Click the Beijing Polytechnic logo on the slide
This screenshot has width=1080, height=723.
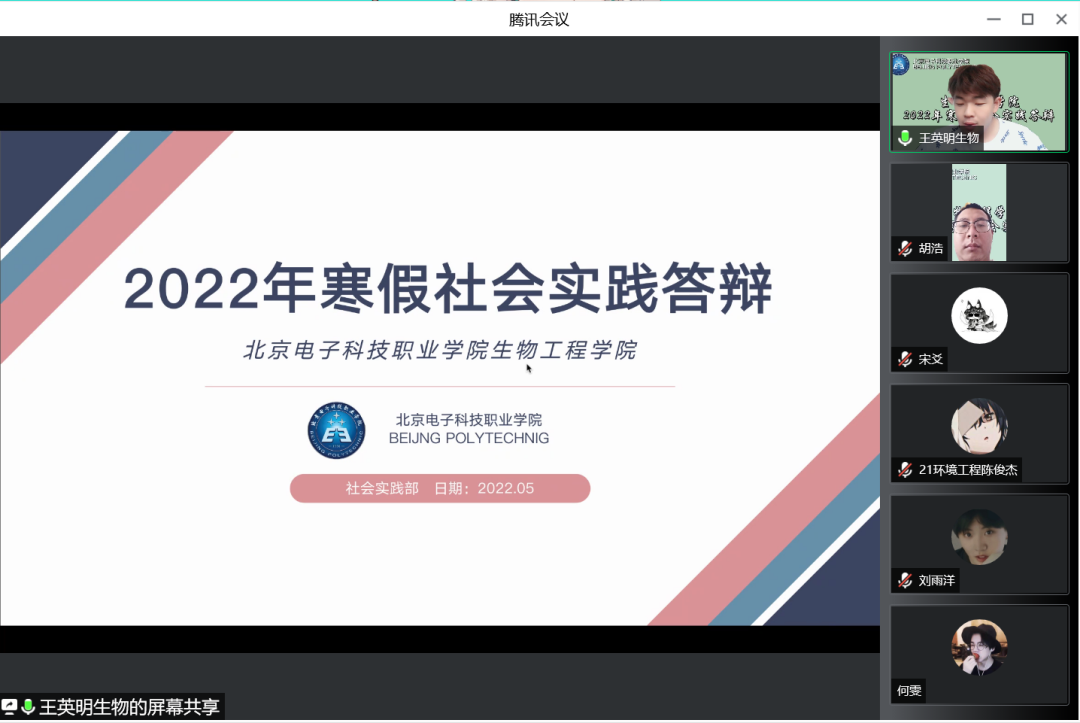coord(336,430)
